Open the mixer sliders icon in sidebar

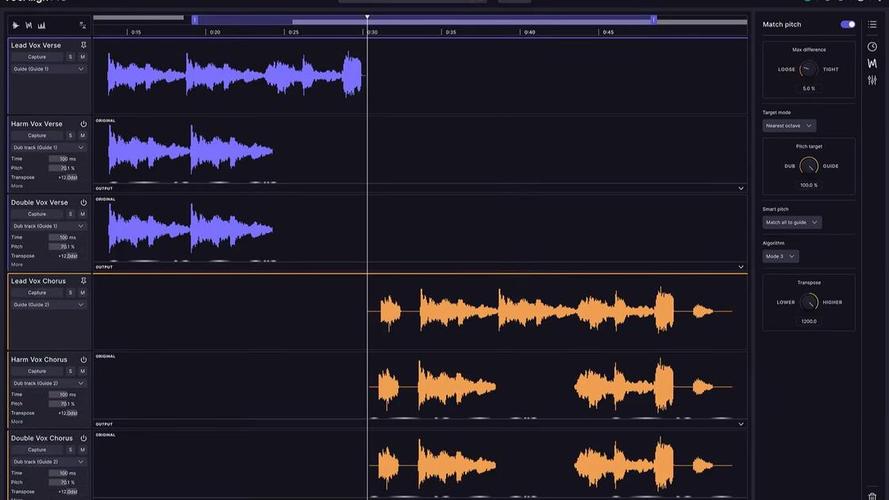872,80
